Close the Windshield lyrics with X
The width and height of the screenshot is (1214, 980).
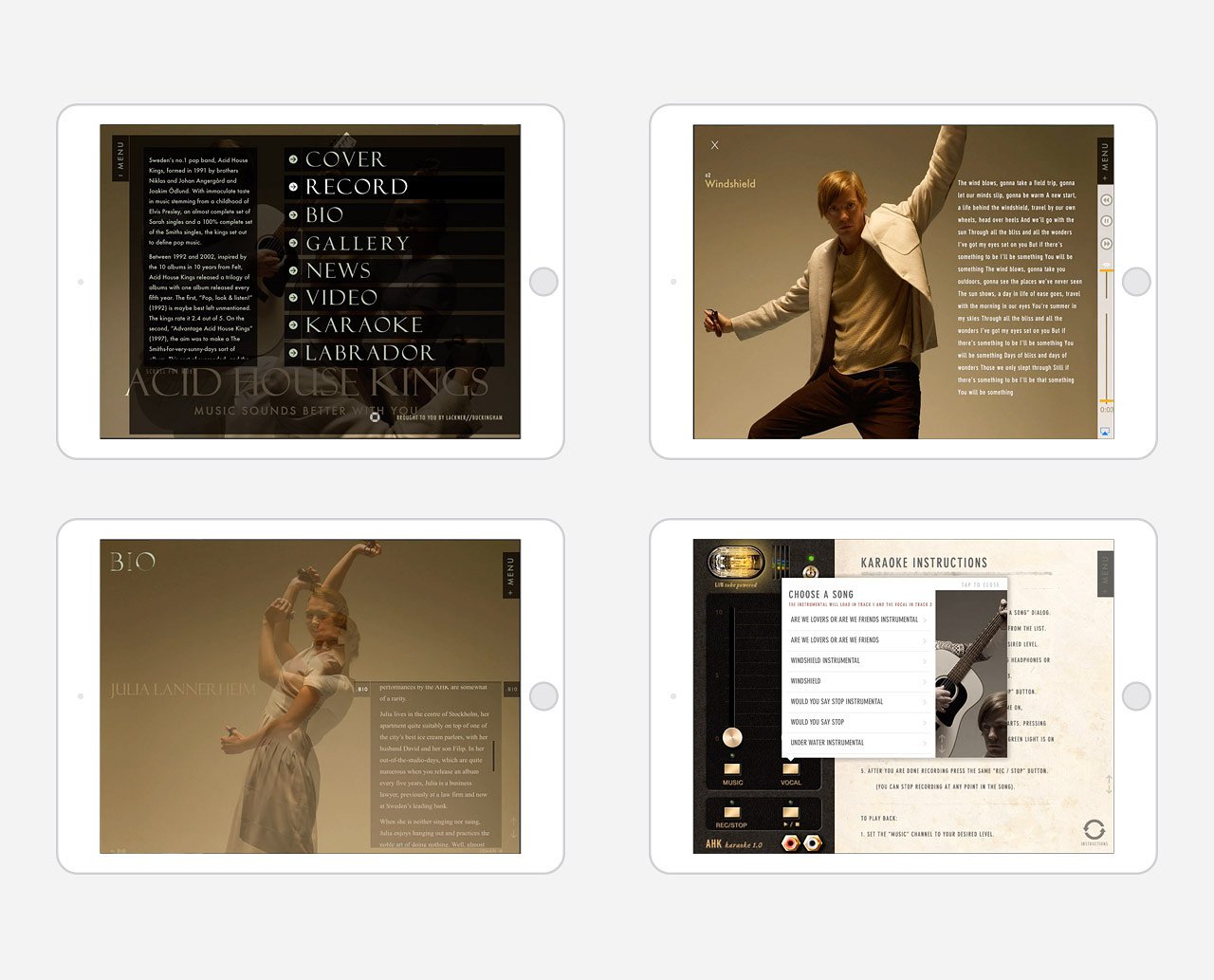[x=715, y=145]
